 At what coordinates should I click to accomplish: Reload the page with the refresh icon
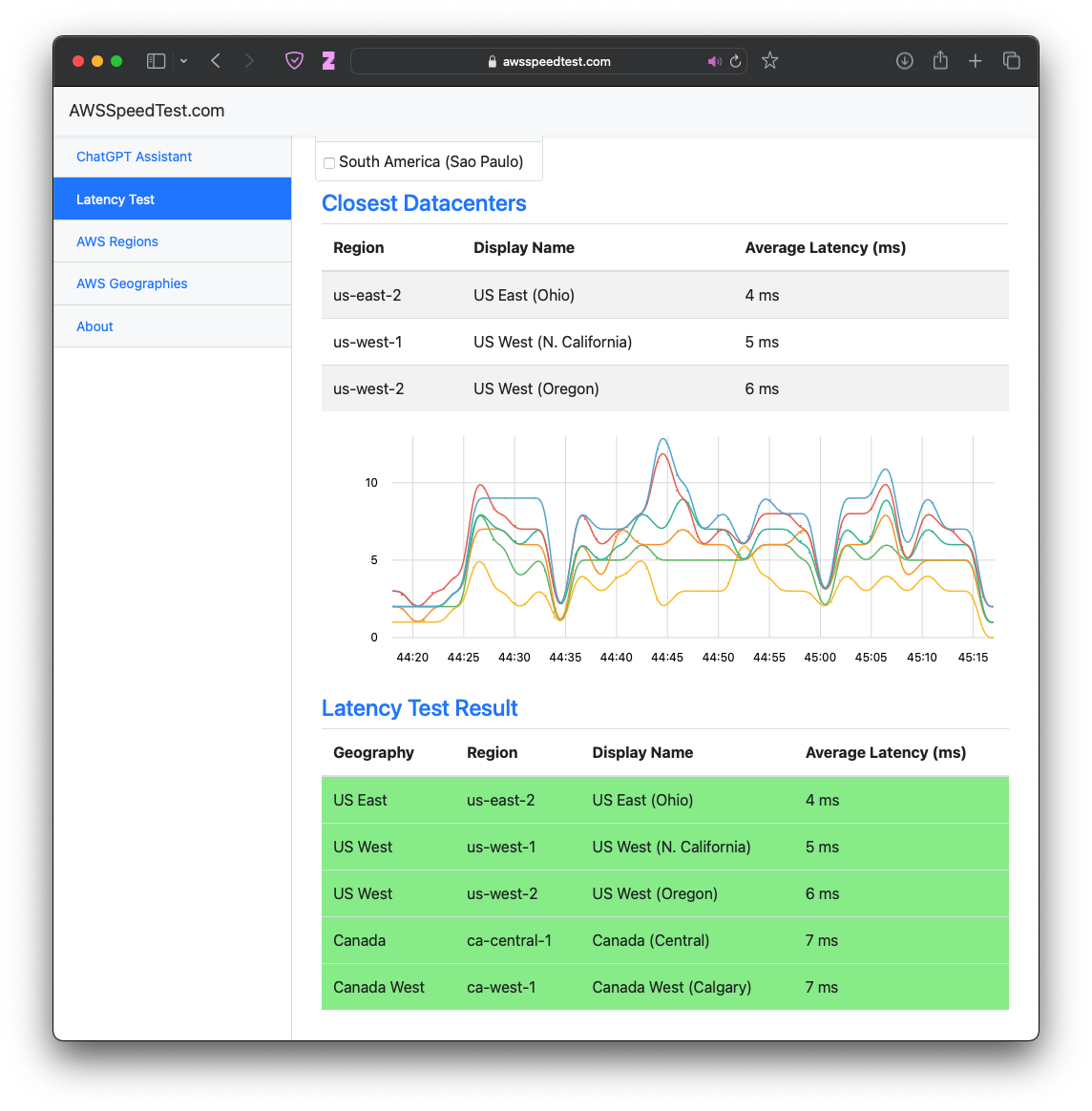736,62
